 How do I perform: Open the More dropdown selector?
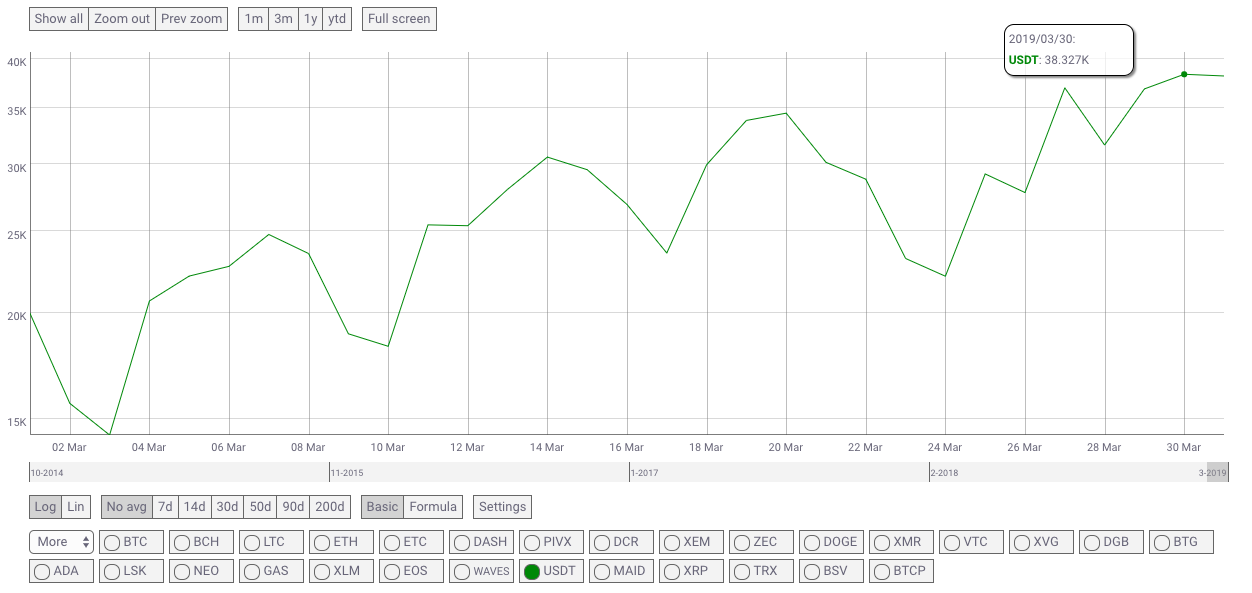tap(62, 542)
